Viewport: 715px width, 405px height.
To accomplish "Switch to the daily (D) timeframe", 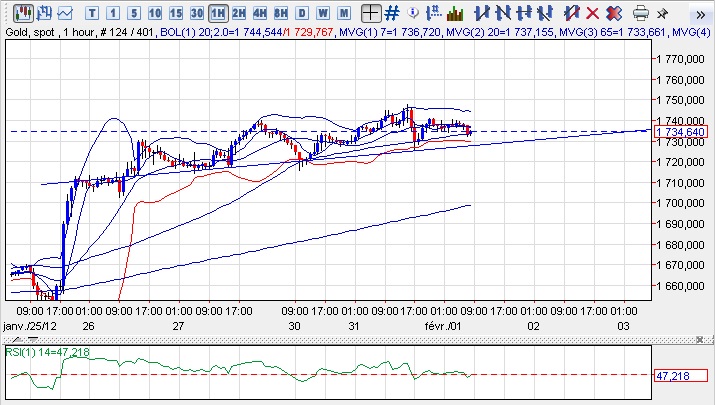I will 302,13.
